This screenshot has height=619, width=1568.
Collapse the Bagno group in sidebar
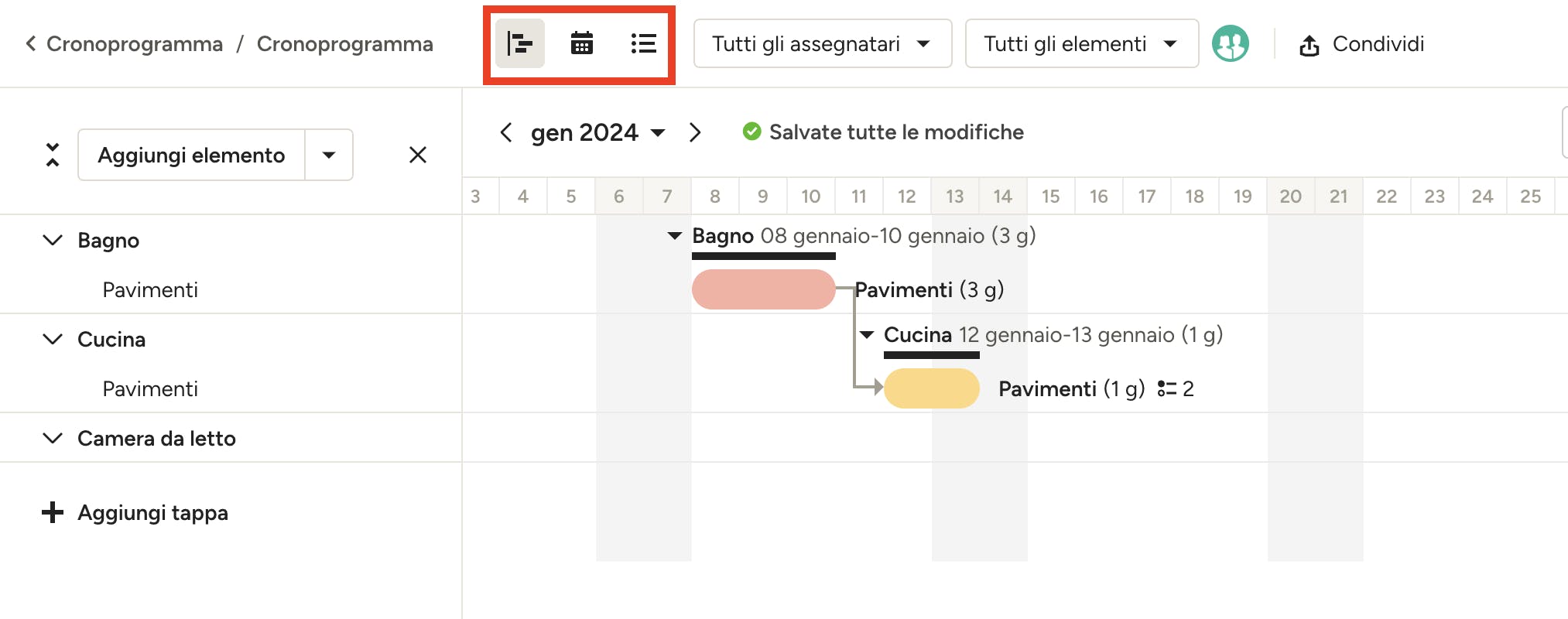coord(52,240)
